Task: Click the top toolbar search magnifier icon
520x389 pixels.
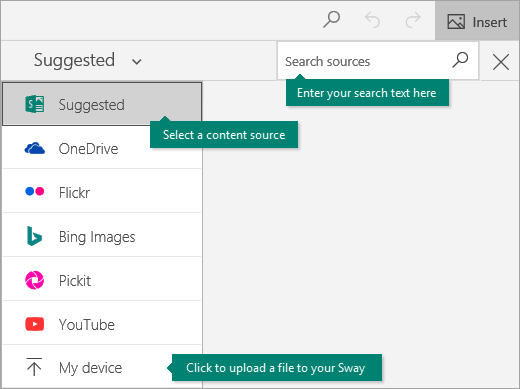Action: [x=331, y=20]
